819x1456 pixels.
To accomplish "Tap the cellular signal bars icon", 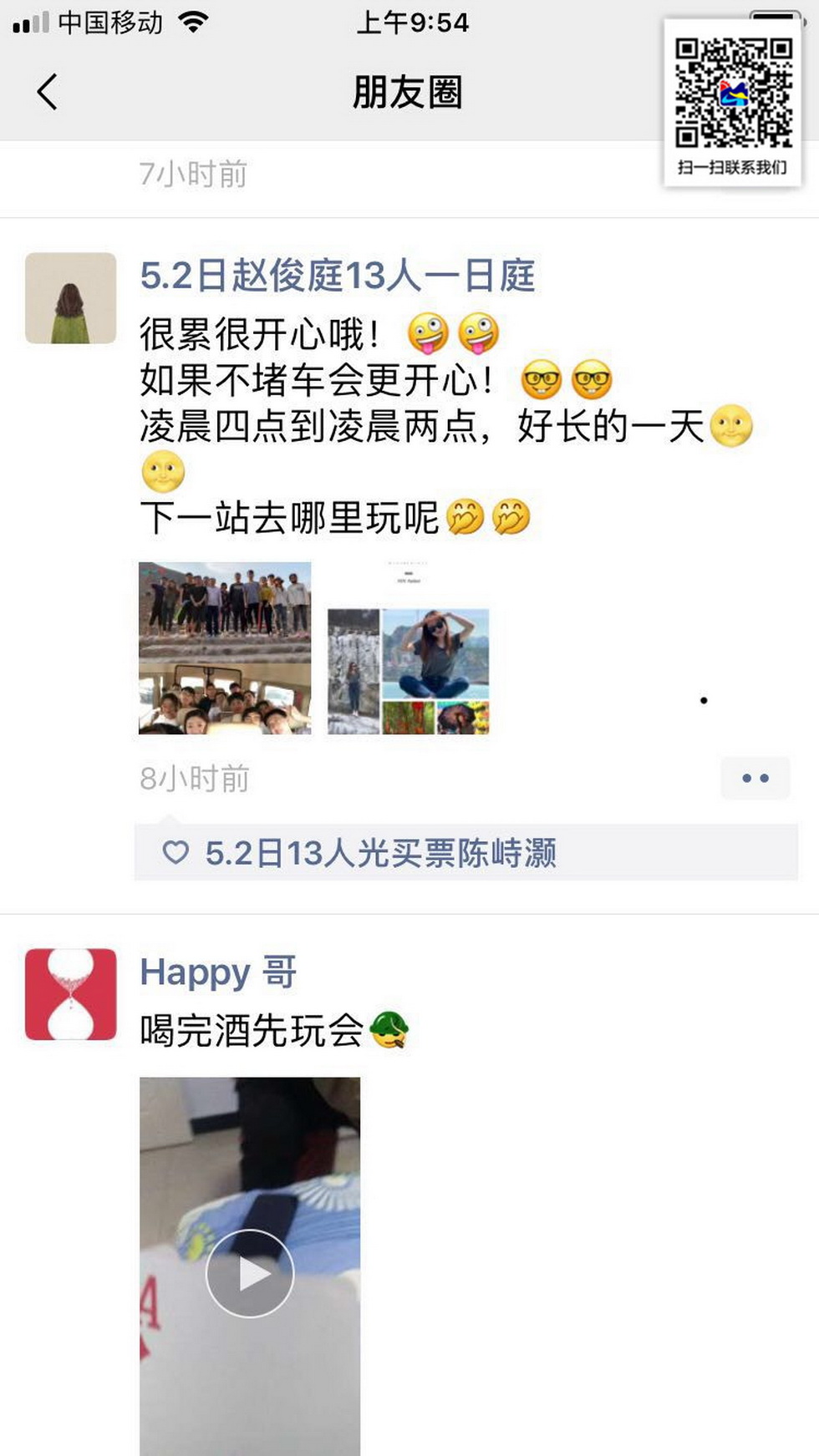I will 31,23.
